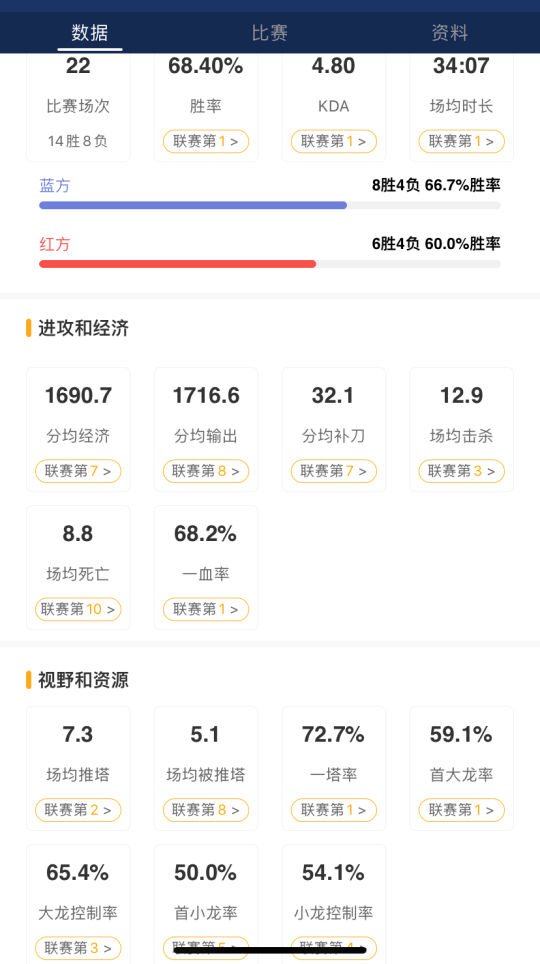
Task: Expand 分均经济 league rank 7 ranking
Action: pyautogui.click(x=78, y=472)
